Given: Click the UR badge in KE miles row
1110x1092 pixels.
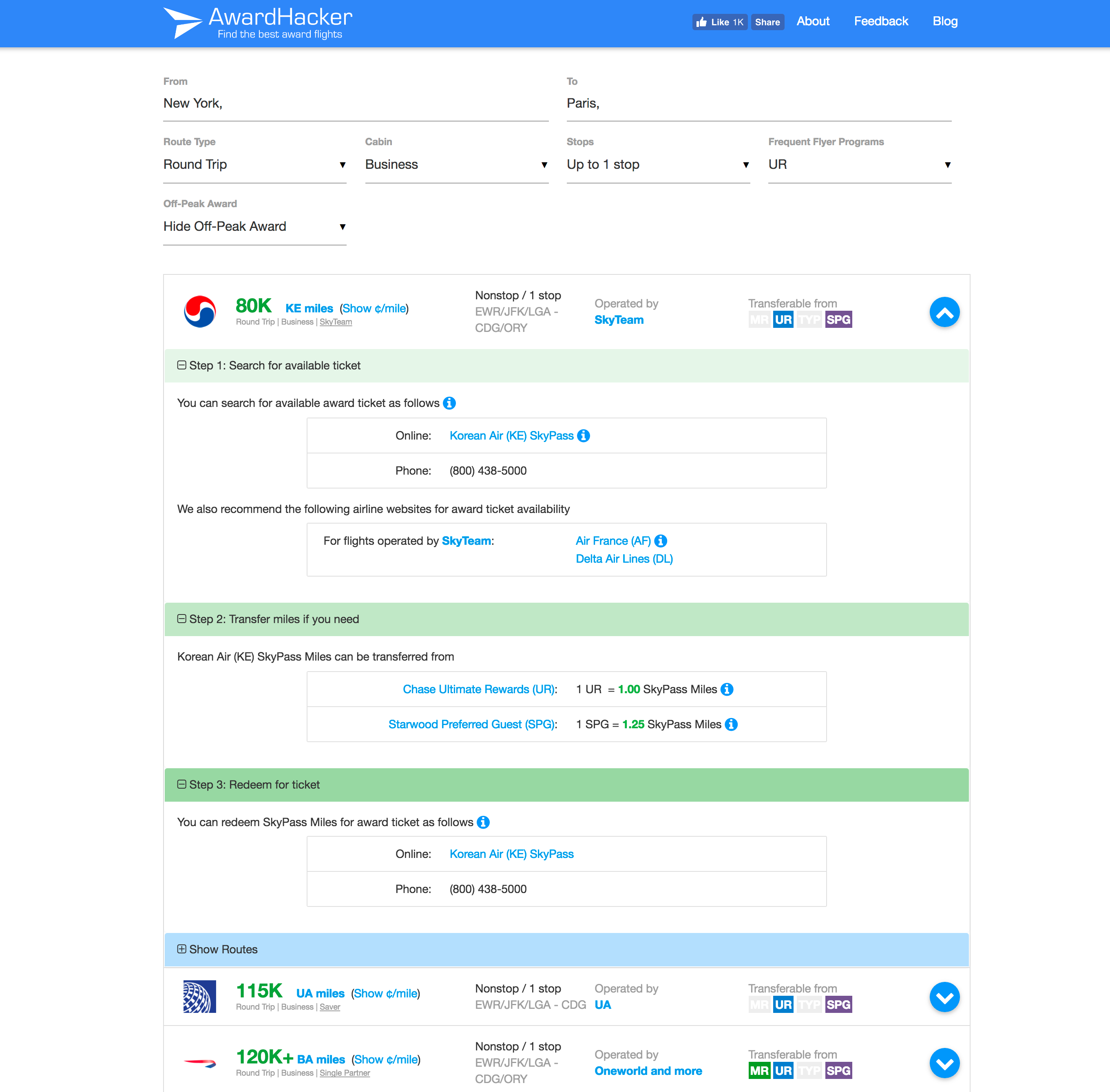Looking at the screenshot, I should pos(783,319).
